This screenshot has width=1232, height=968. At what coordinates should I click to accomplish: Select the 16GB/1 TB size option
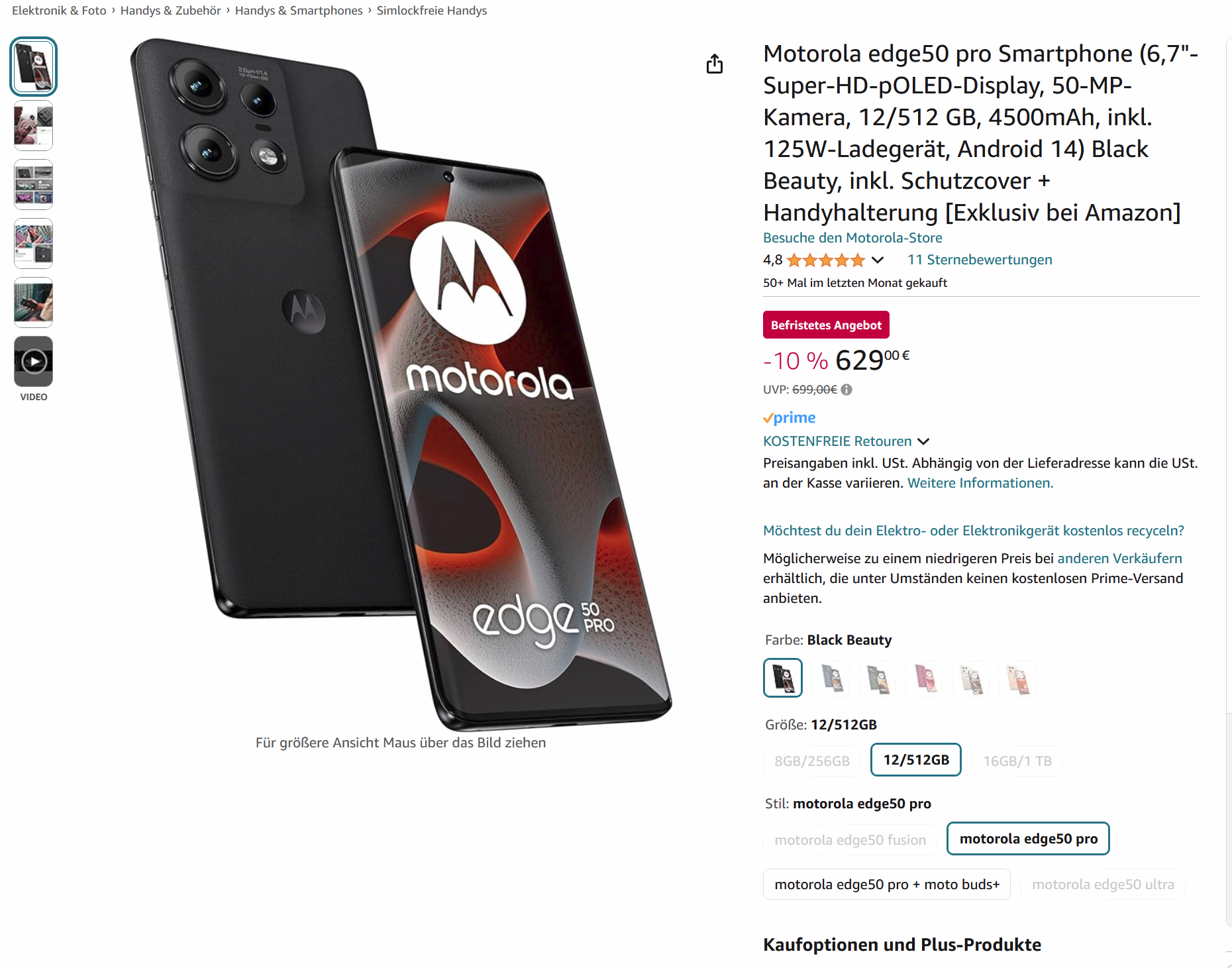1017,761
